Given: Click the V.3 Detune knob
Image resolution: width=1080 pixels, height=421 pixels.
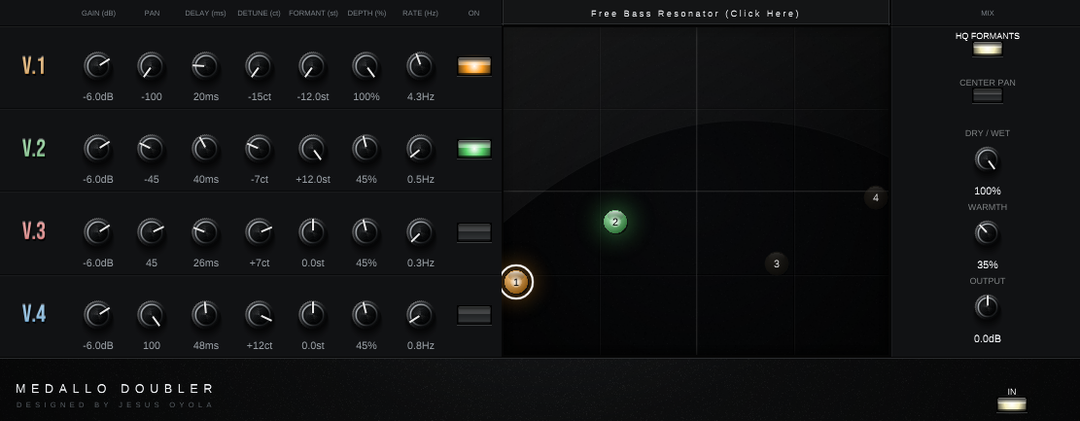Looking at the screenshot, I should [x=258, y=232].
